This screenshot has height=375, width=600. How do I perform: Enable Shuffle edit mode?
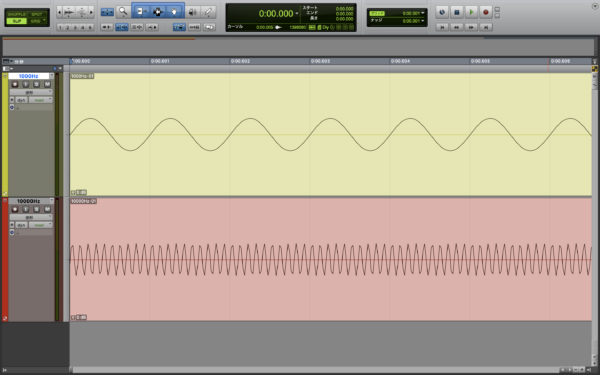click(x=16, y=15)
